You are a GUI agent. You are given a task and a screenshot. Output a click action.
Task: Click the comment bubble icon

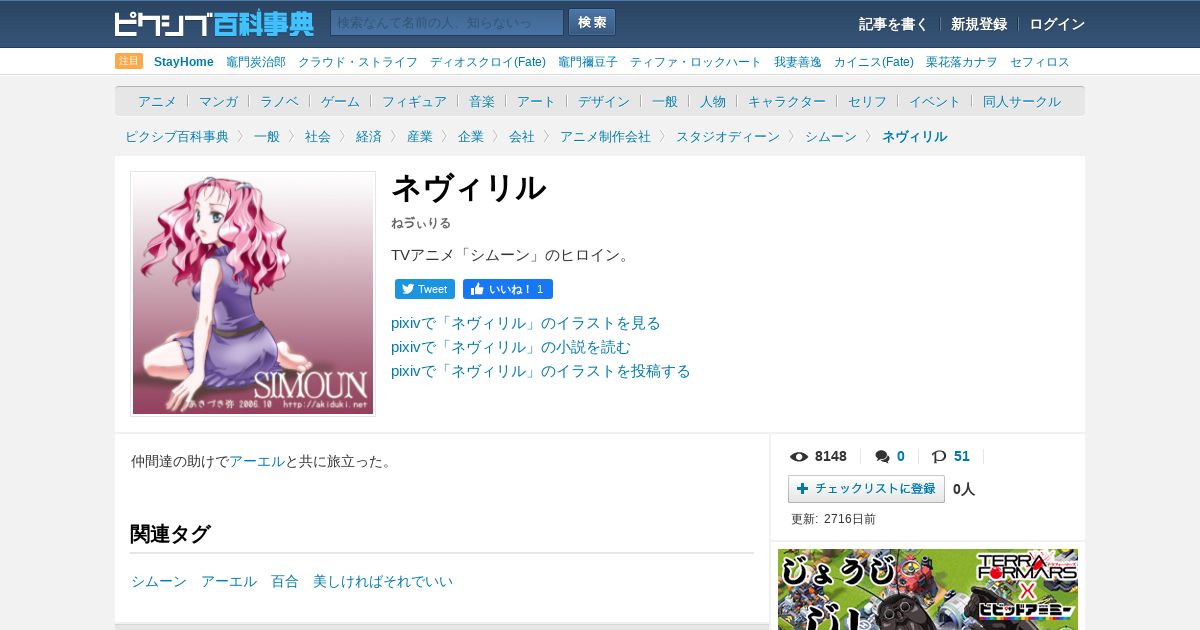pos(882,457)
